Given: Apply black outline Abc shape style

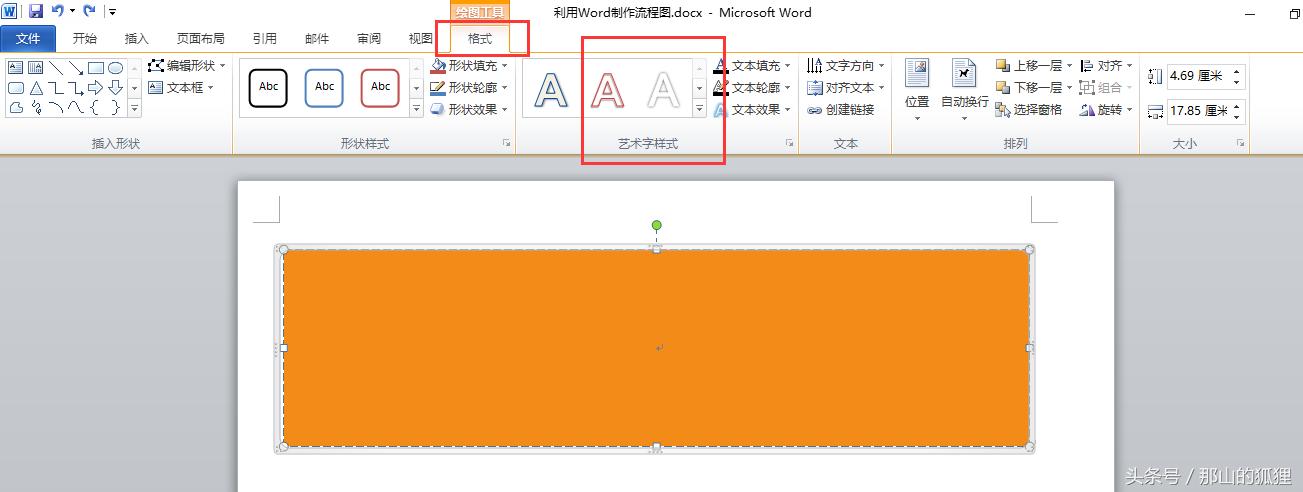Looking at the screenshot, I should [269, 87].
